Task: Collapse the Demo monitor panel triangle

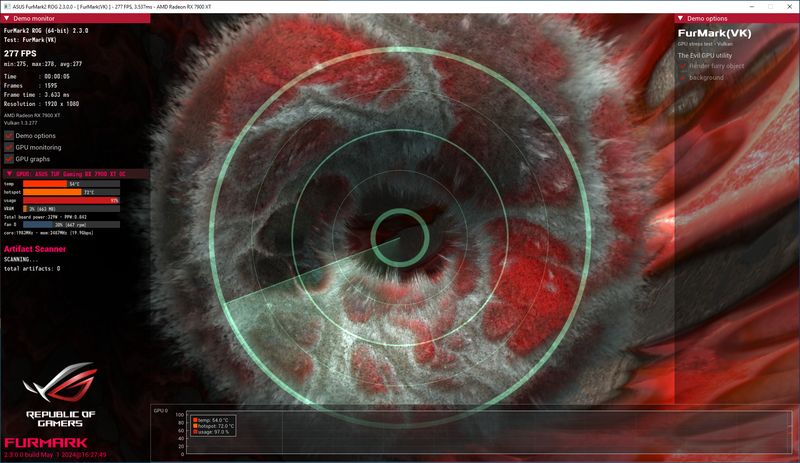Action: pyautogui.click(x=7, y=18)
